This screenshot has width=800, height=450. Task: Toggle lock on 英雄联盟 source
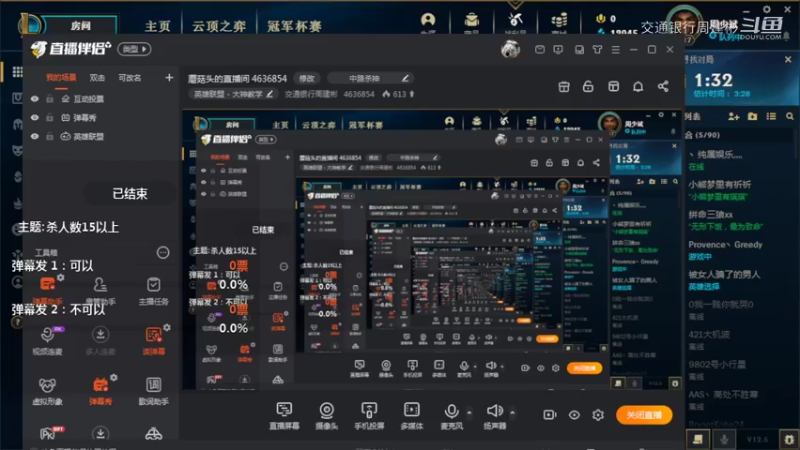tap(49, 136)
